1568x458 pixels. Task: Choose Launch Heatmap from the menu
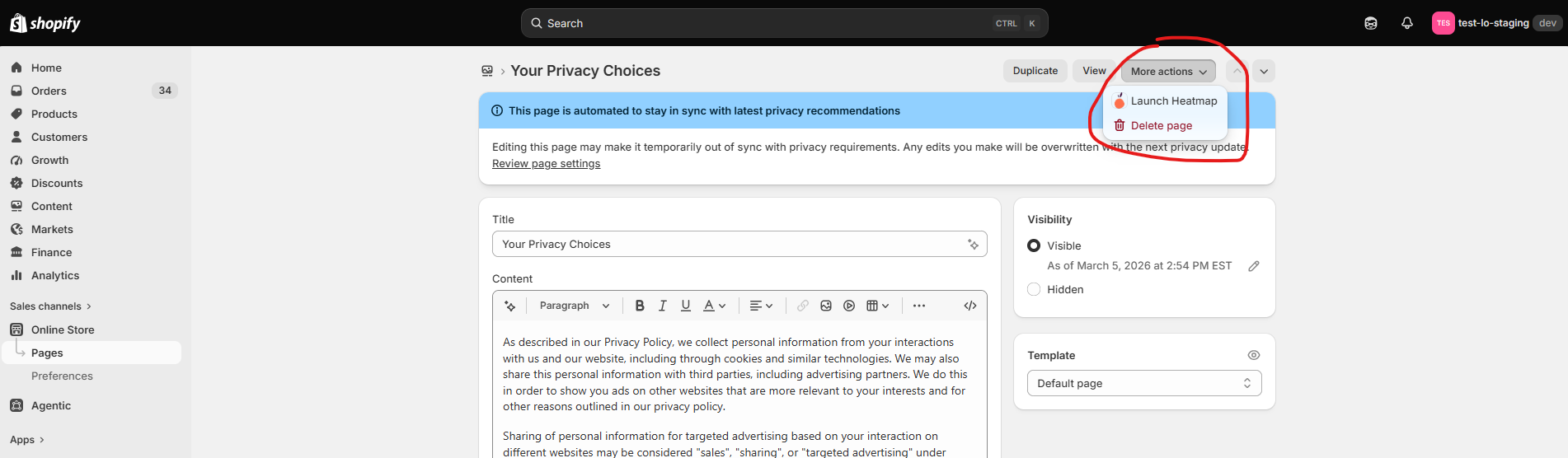pyautogui.click(x=1165, y=101)
